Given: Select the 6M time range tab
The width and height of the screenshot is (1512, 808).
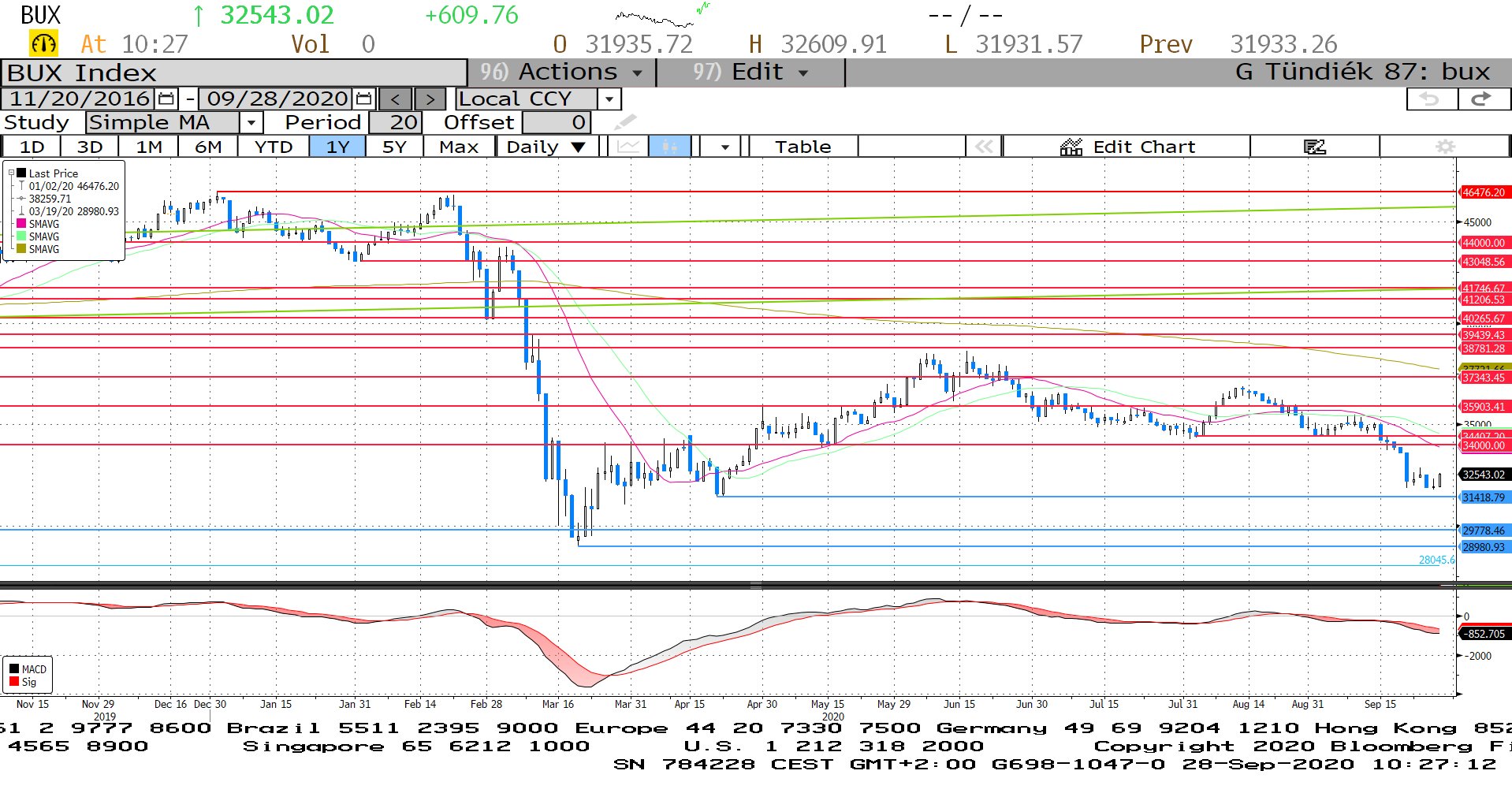Looking at the screenshot, I should click(x=208, y=147).
